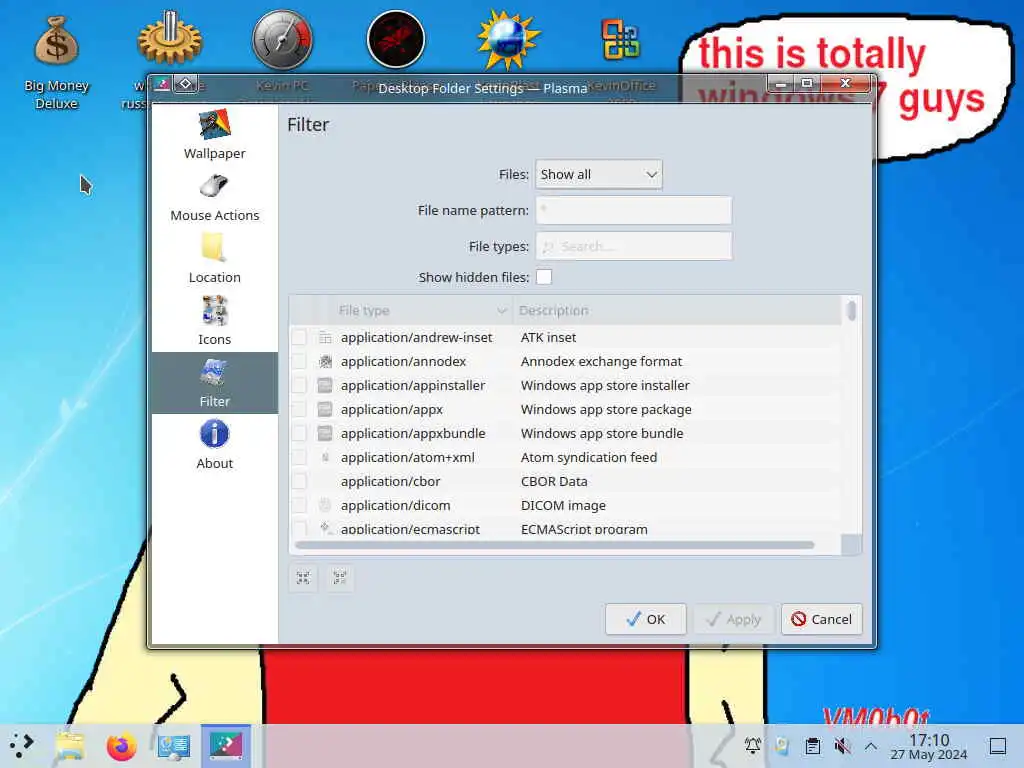Open the application launcher in taskbar

click(22, 744)
